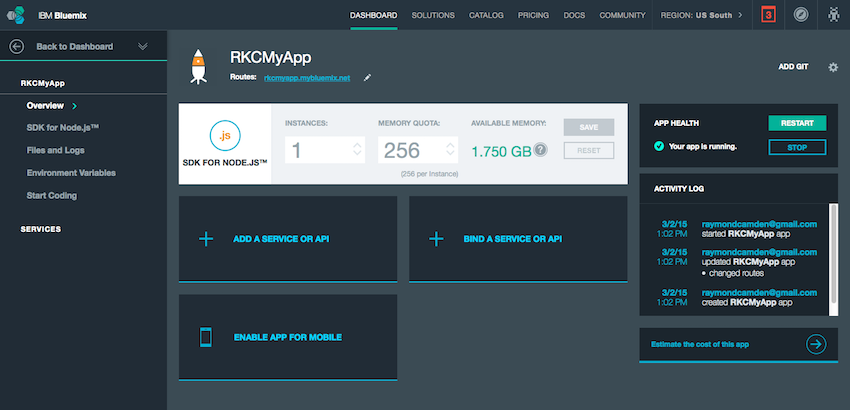Open the Solutions menu
This screenshot has width=850, height=410.
433,15
